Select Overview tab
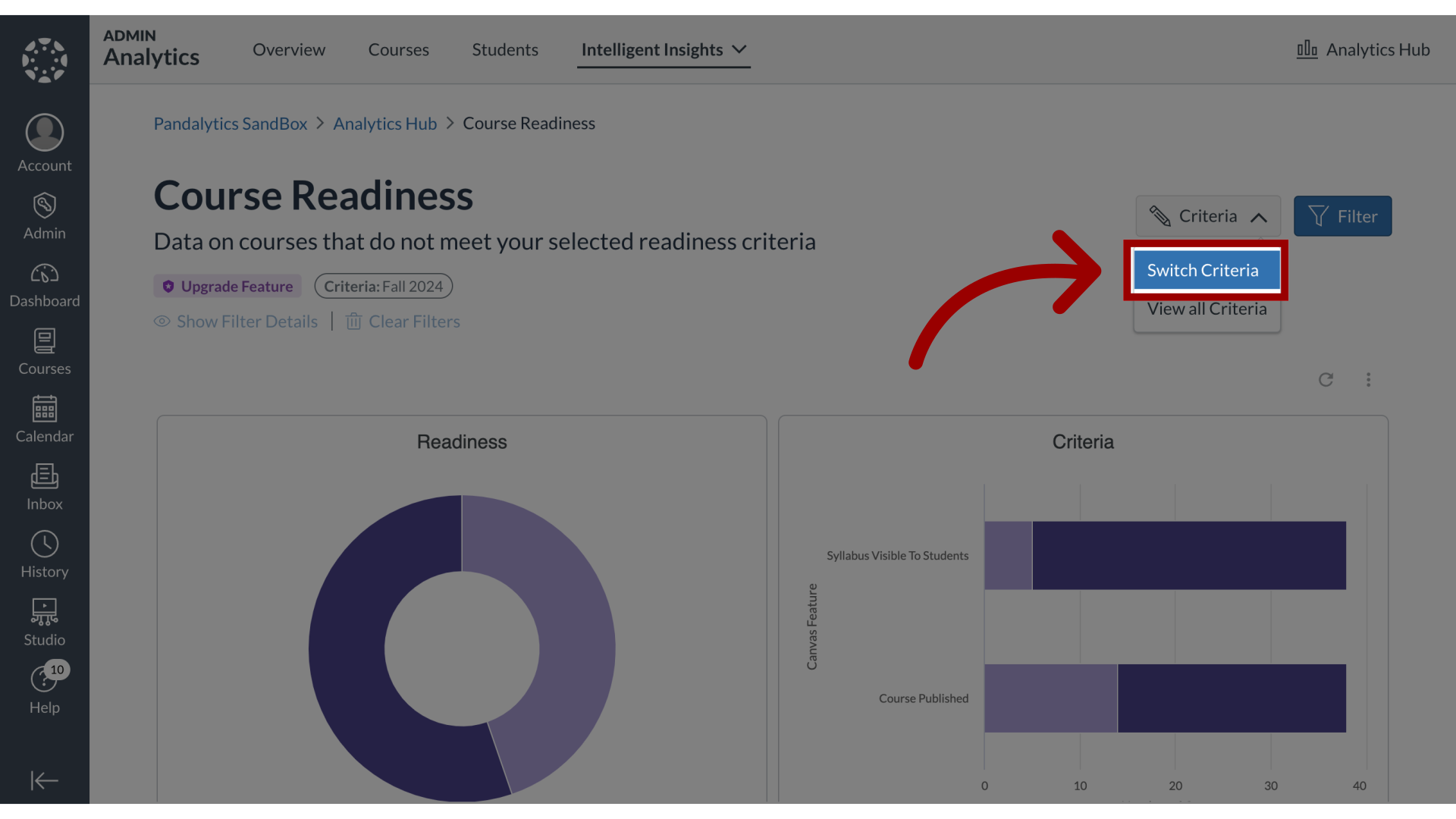Viewport: 1456px width, 819px height. (x=289, y=48)
